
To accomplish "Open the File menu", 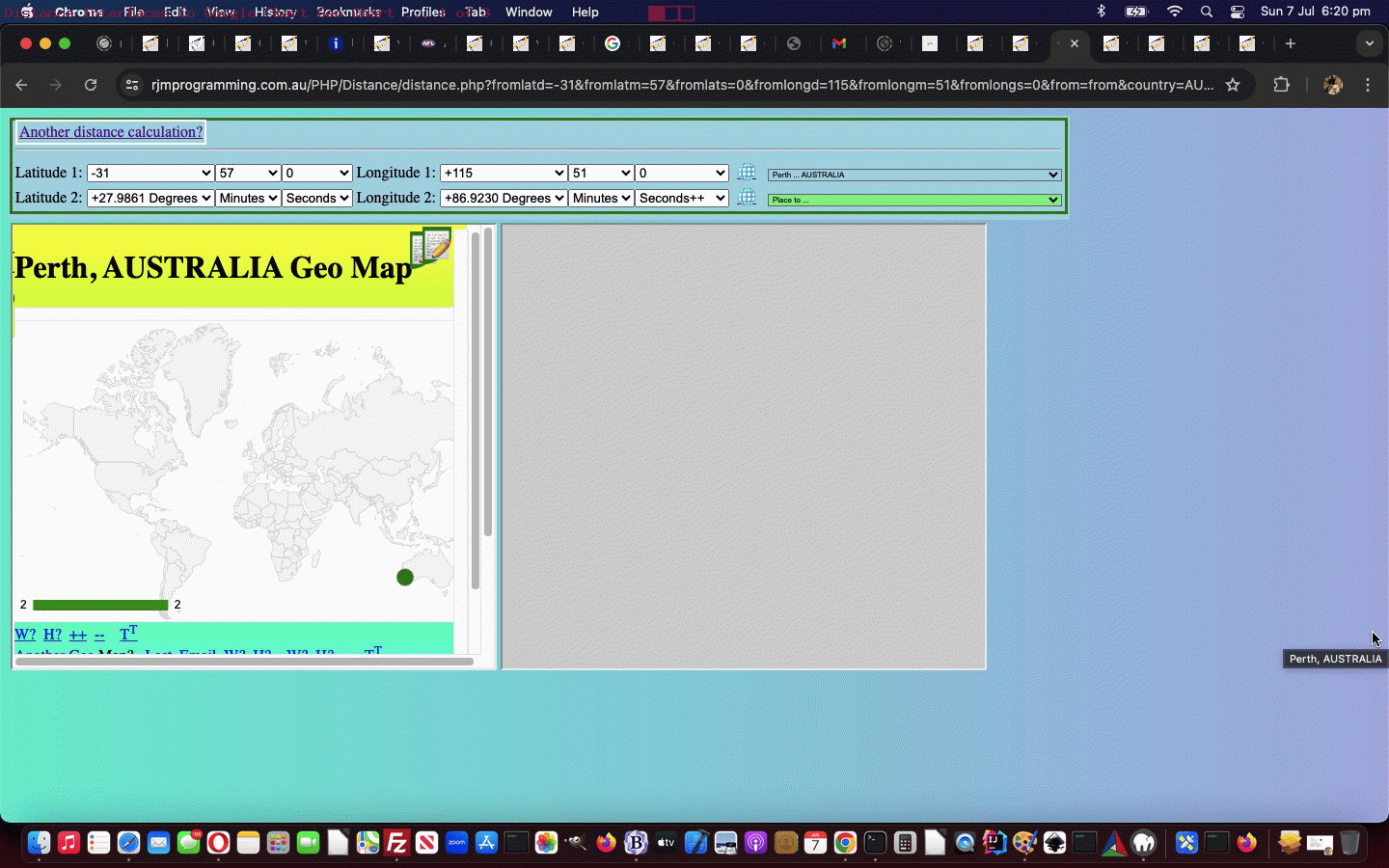I will point(134,12).
